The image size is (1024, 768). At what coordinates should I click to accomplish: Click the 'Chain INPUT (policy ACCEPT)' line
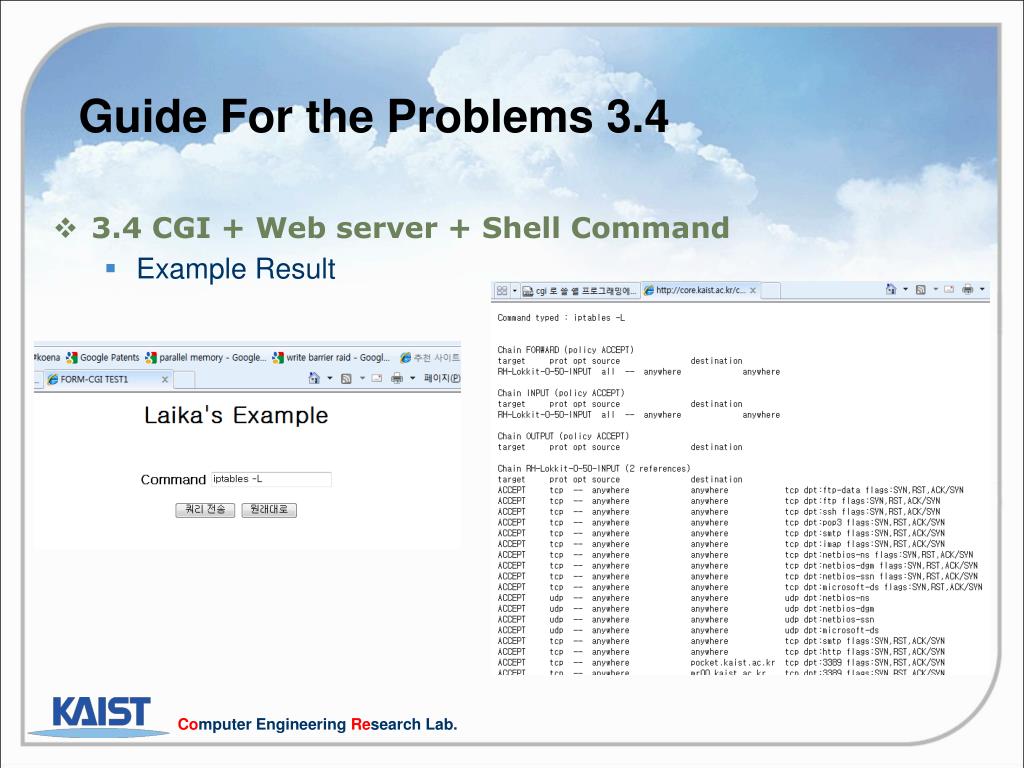561,393
